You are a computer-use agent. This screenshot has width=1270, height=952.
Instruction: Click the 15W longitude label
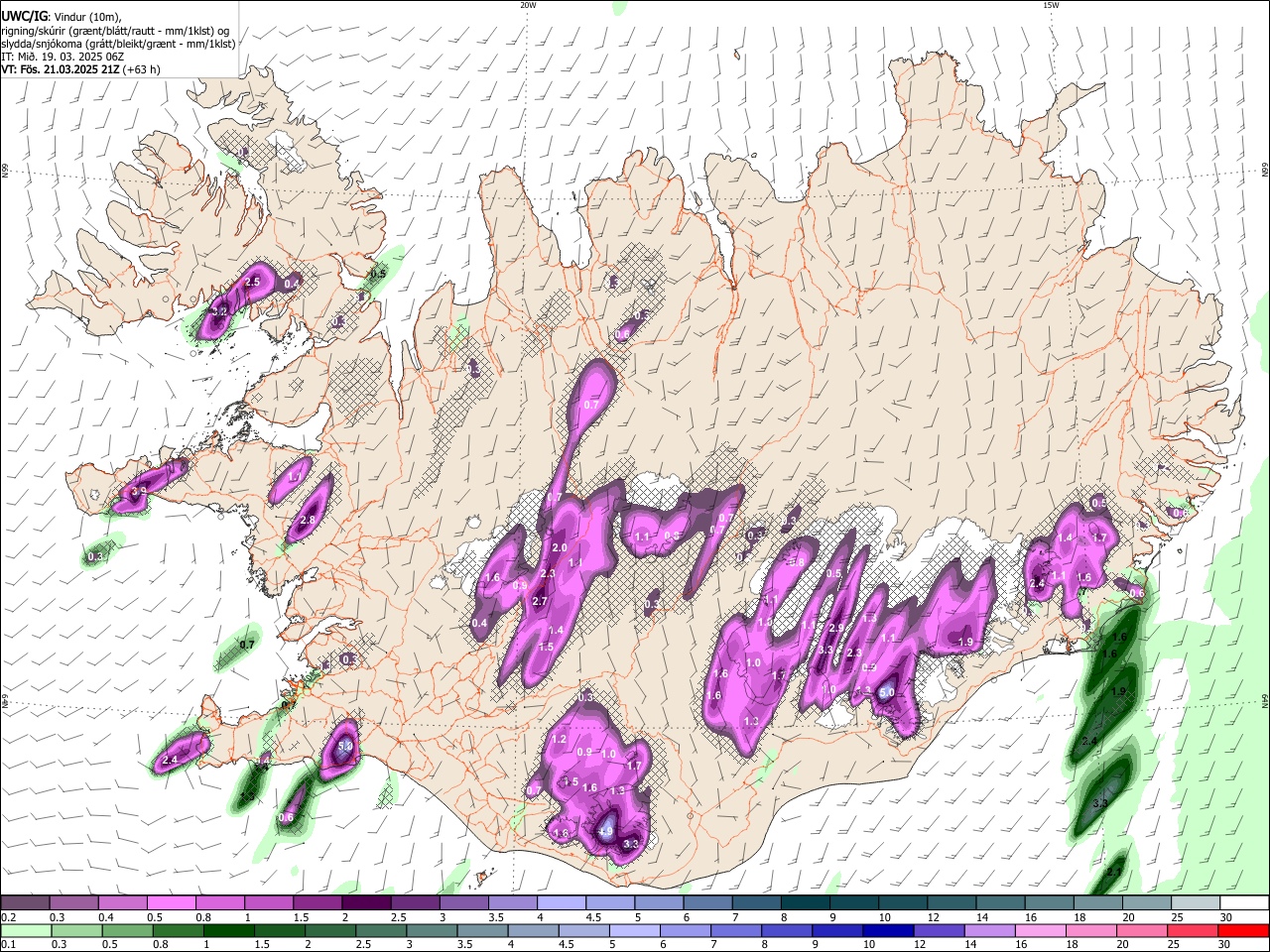coord(1050,5)
